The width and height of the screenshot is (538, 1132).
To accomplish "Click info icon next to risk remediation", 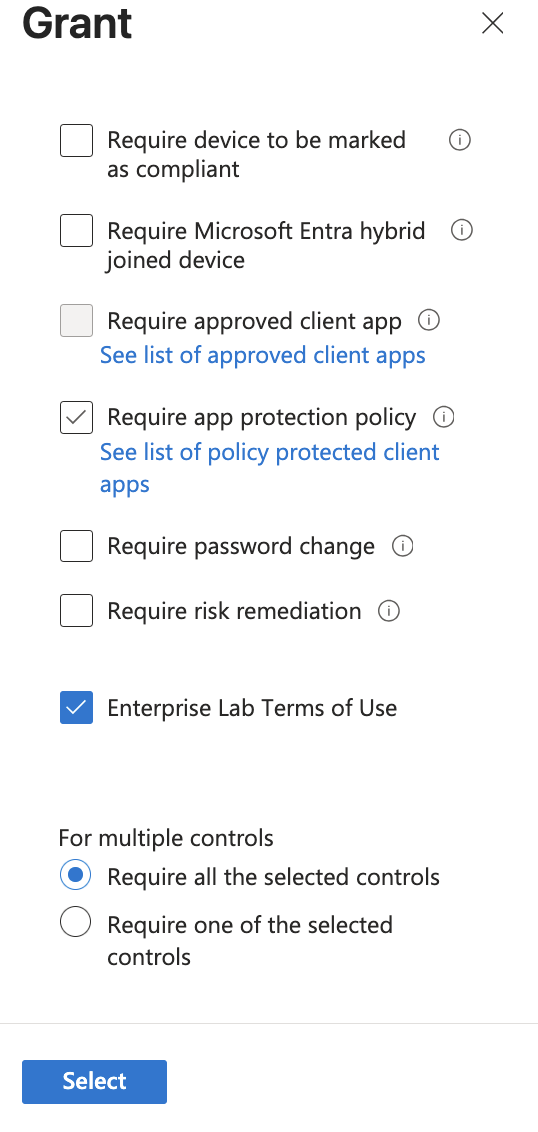I will tap(389, 611).
